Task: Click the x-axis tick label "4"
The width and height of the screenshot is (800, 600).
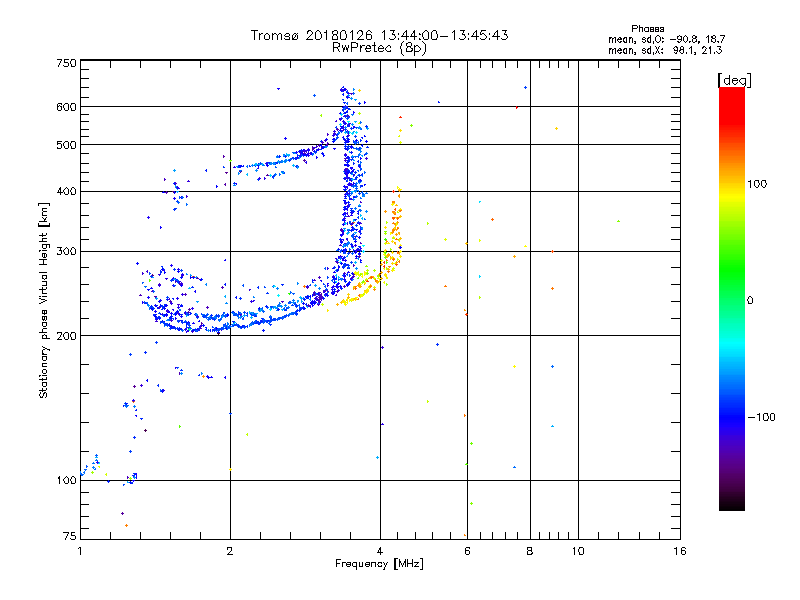Action: (x=380, y=551)
